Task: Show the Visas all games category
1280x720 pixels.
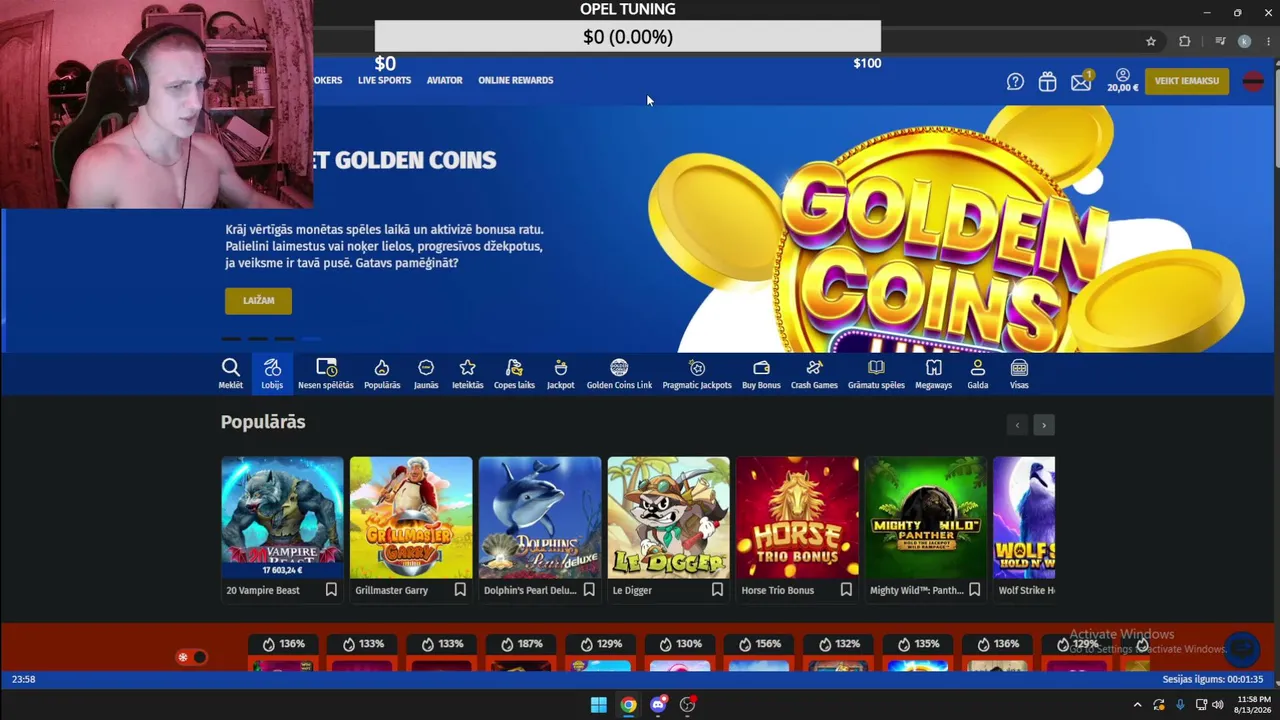Action: click(1019, 374)
